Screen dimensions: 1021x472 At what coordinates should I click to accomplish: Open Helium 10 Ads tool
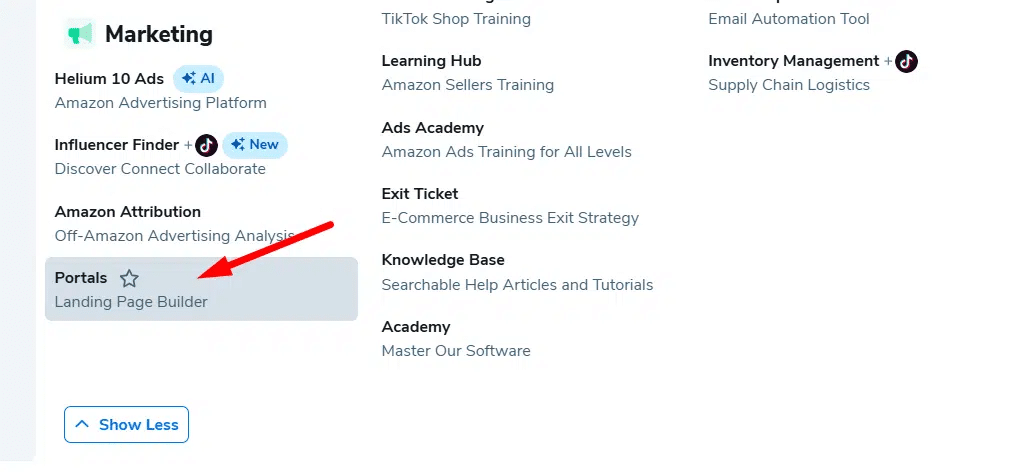[x=109, y=79]
